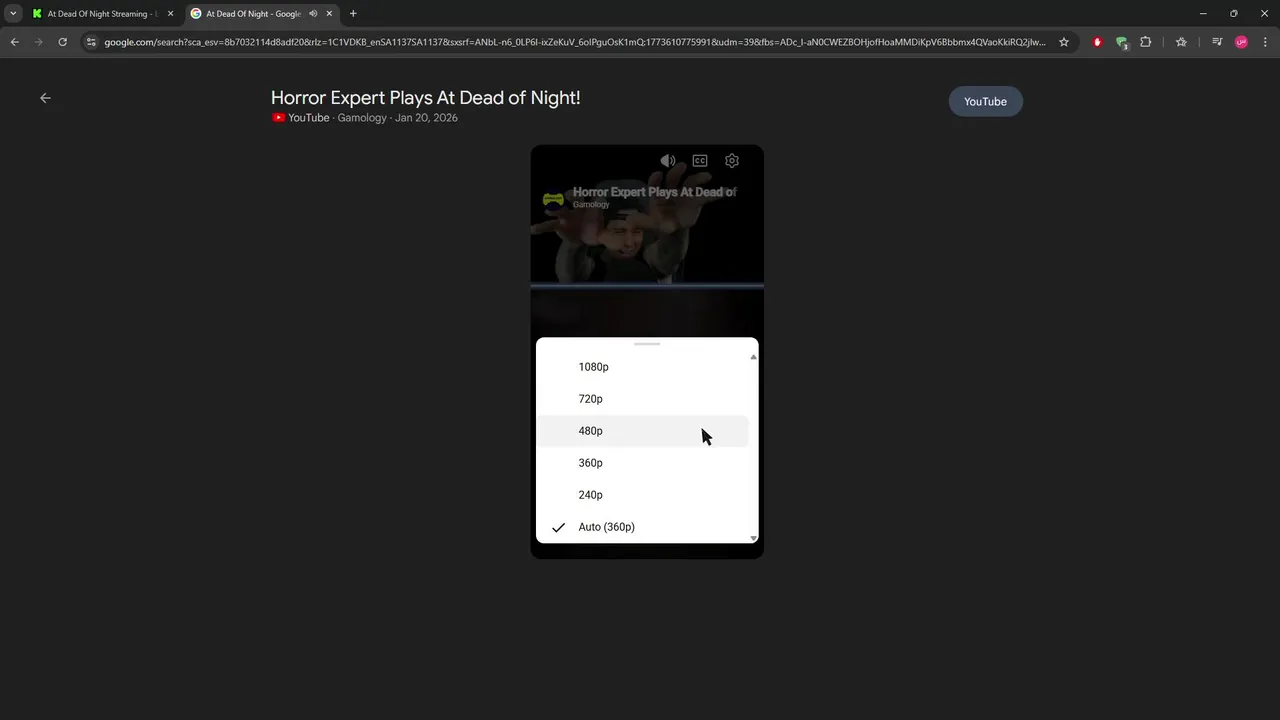Open the Extensions puzzle menu

tap(1146, 42)
